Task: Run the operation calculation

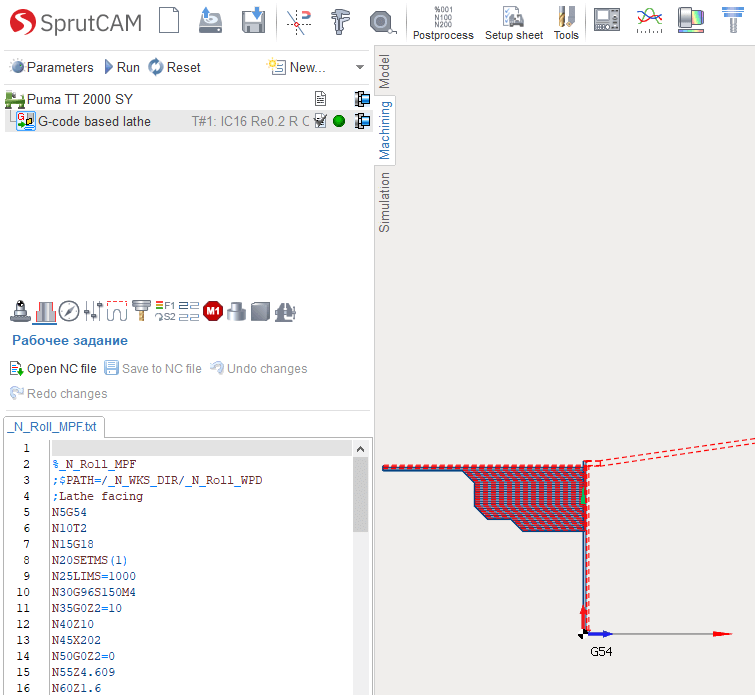Action: pos(122,67)
